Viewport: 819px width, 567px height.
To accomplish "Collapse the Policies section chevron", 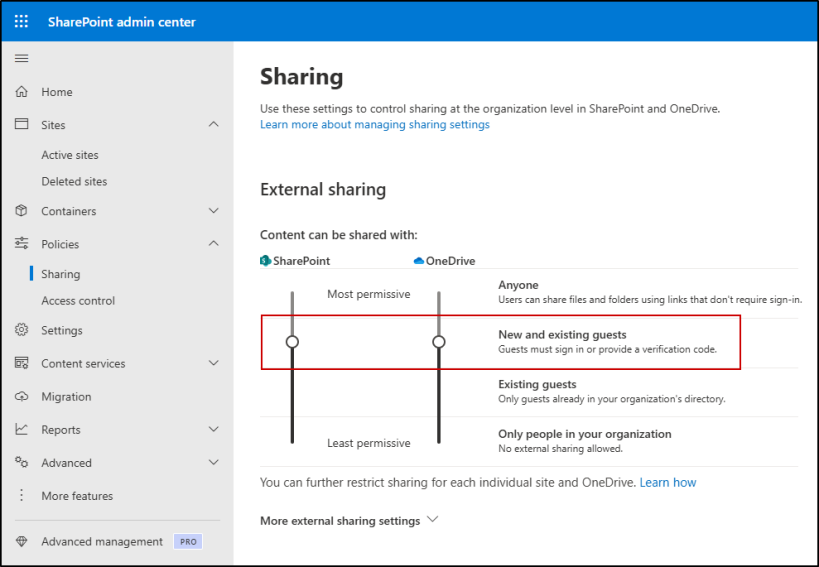I will pos(214,243).
